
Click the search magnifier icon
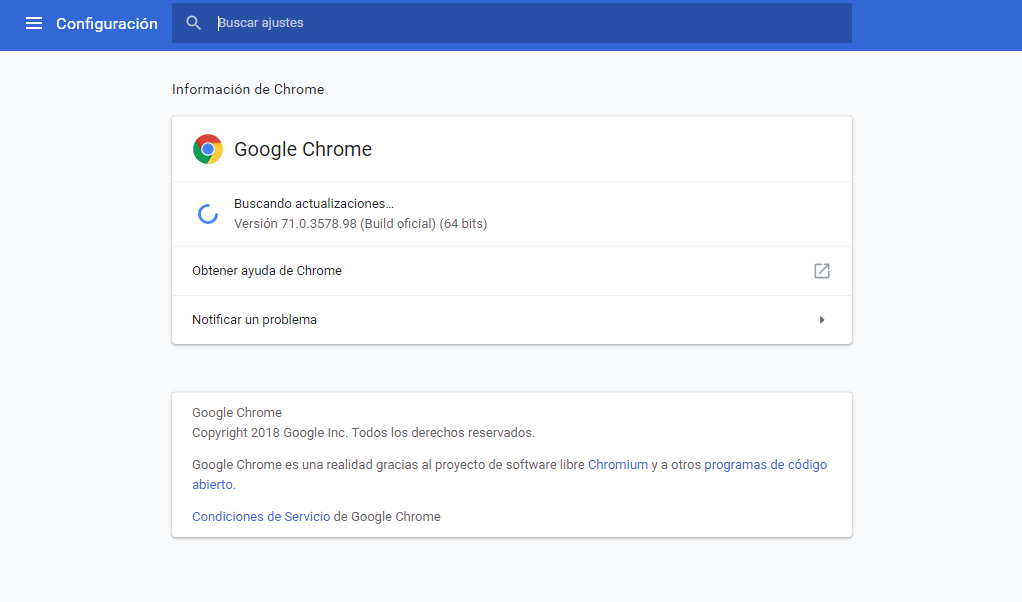194,23
